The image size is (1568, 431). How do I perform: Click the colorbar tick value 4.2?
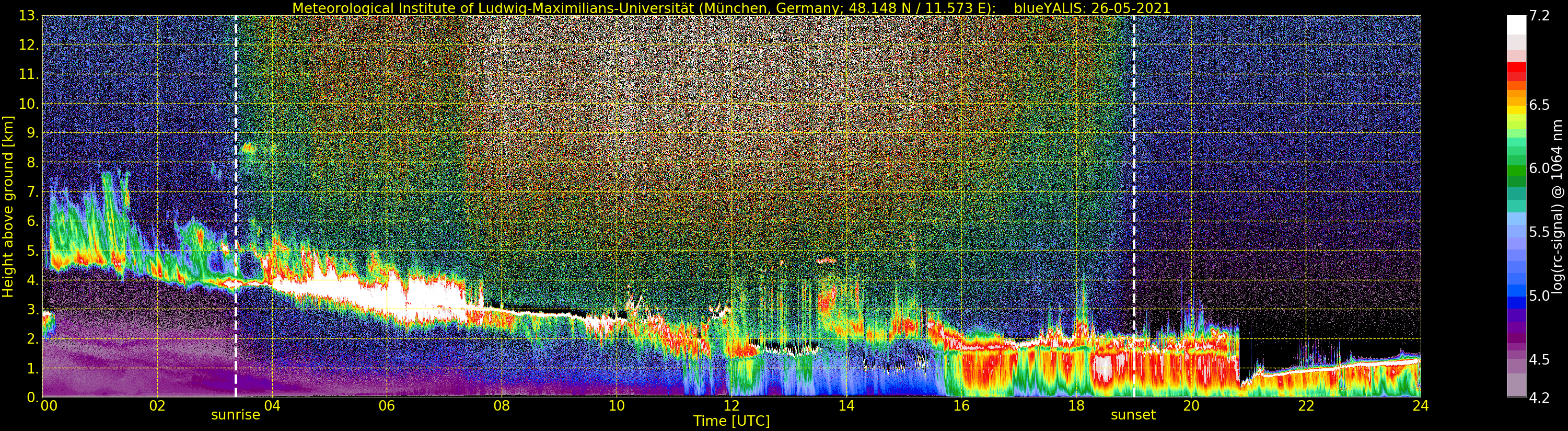[x=1539, y=398]
